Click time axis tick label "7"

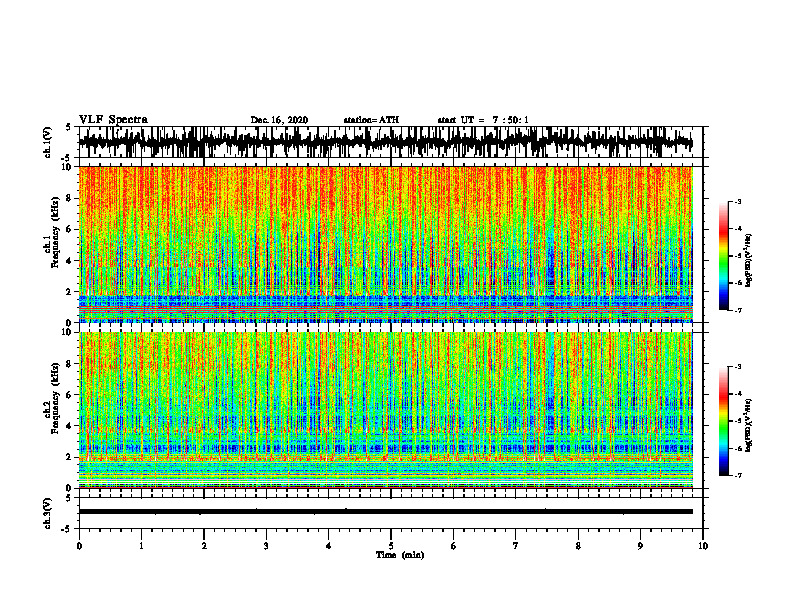click(516, 546)
